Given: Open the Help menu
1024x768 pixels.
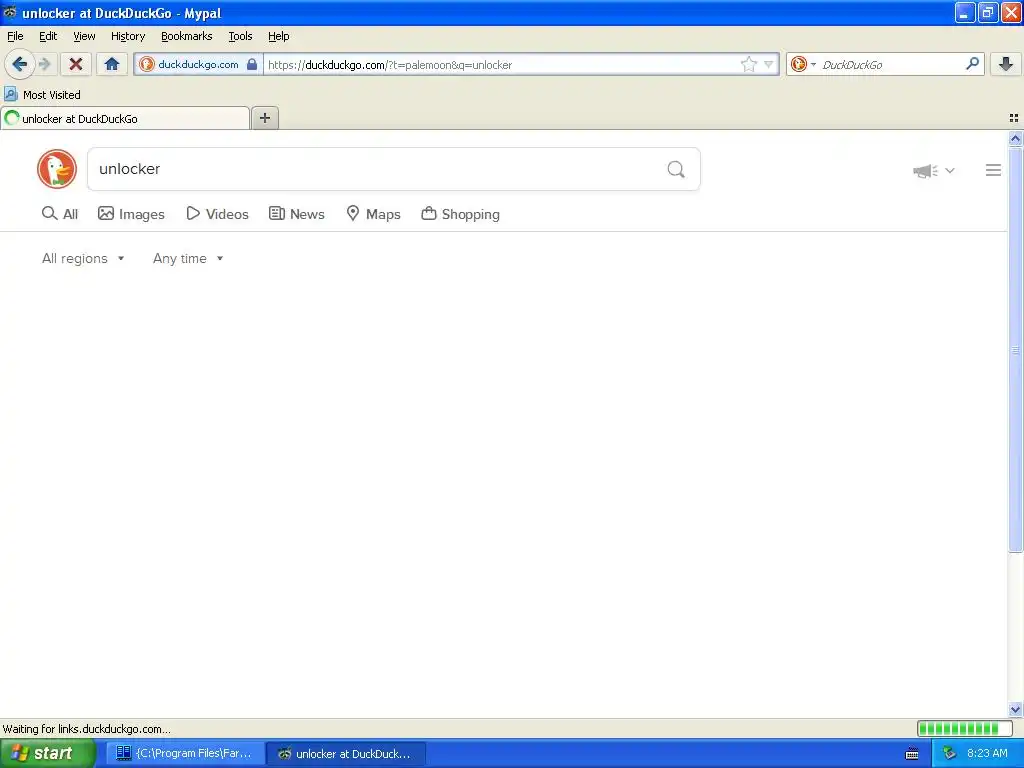Looking at the screenshot, I should (x=279, y=36).
